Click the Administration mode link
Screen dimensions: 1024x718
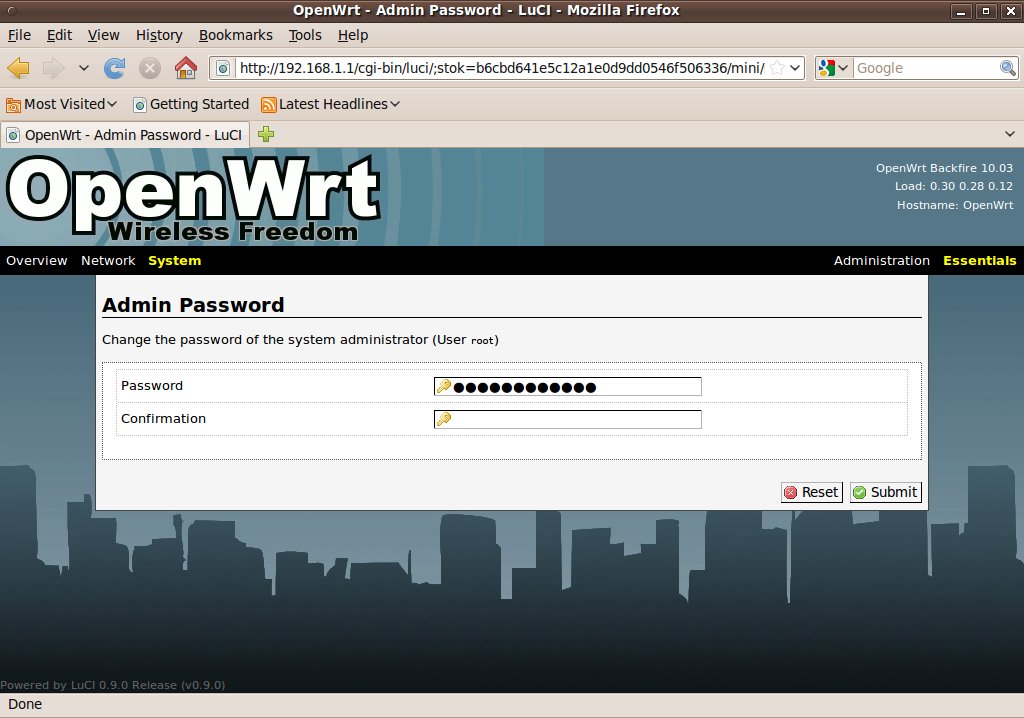coord(881,261)
